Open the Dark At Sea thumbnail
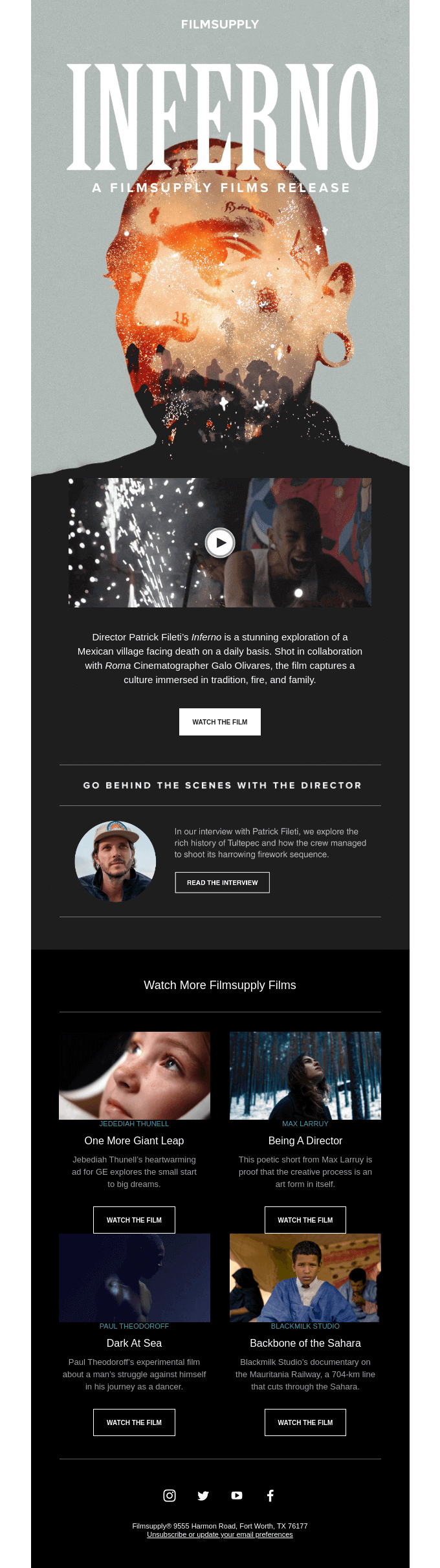This screenshot has height=1568, width=440. click(x=135, y=1278)
